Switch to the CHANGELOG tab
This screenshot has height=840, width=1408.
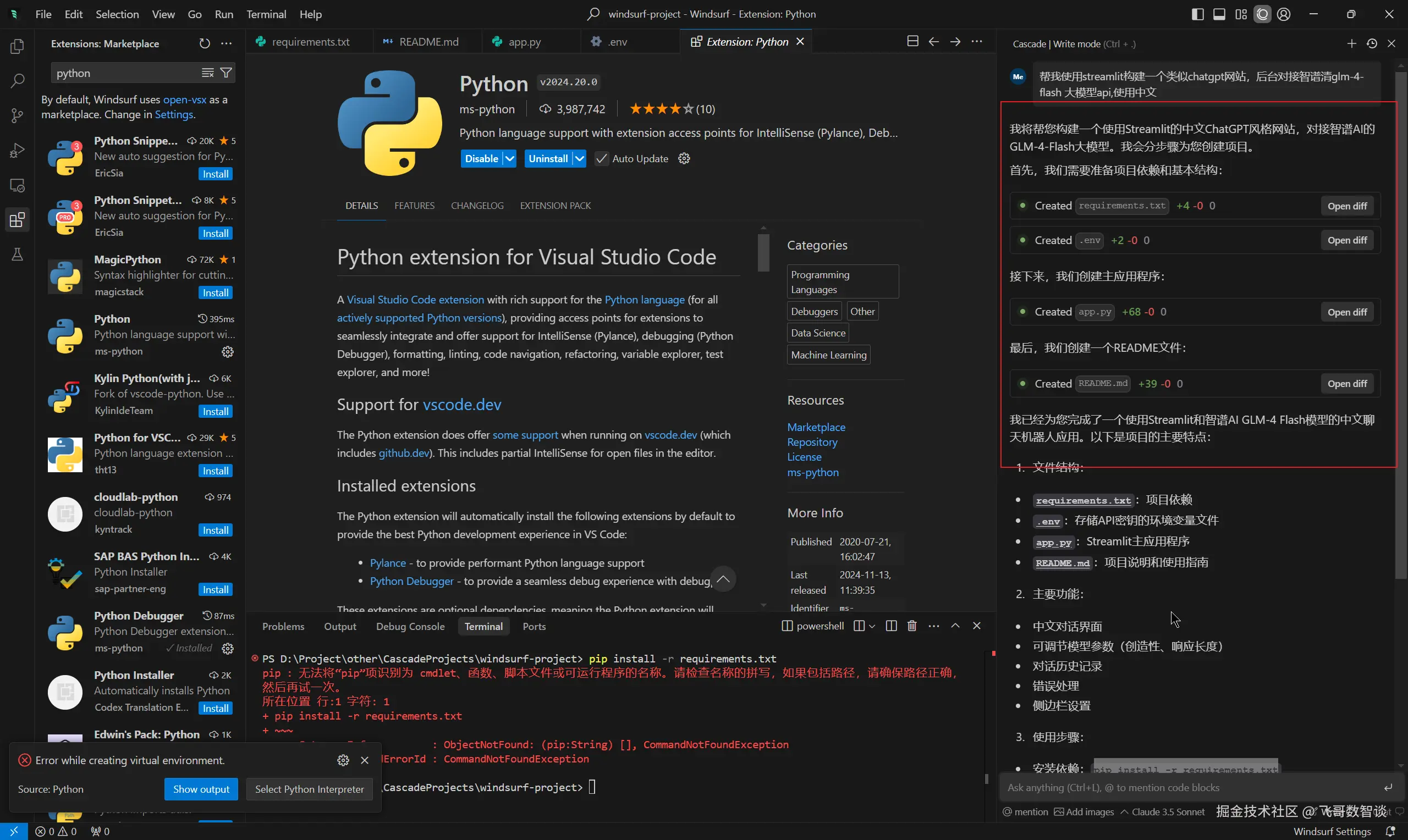tap(477, 206)
